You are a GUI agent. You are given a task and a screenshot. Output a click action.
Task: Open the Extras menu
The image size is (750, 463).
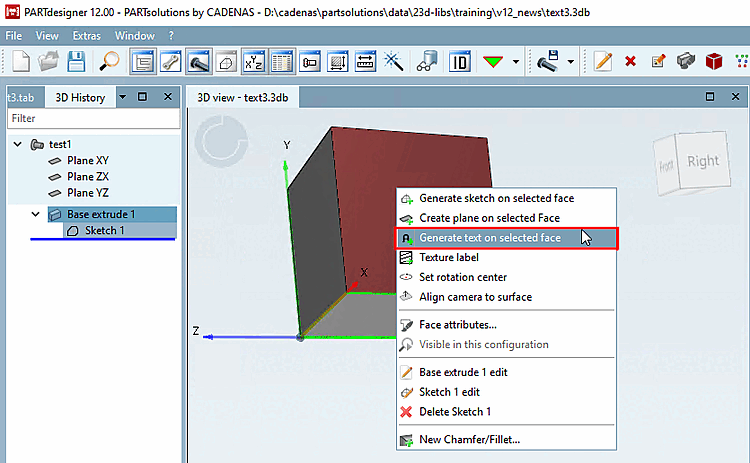[87, 36]
